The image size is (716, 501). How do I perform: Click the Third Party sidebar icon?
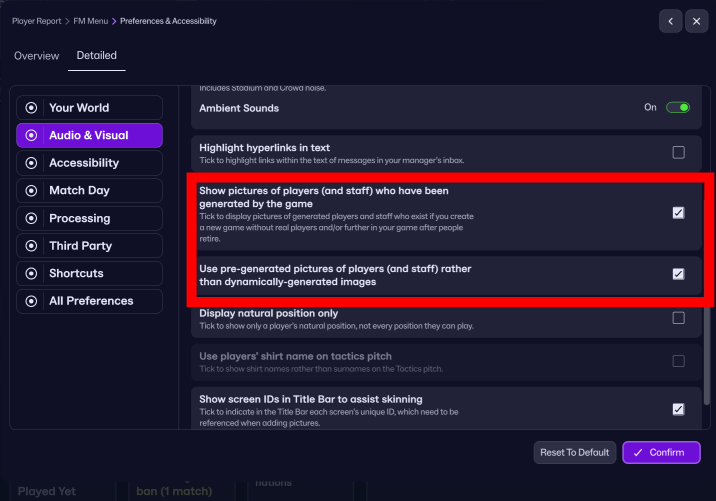pyautogui.click(x=31, y=246)
